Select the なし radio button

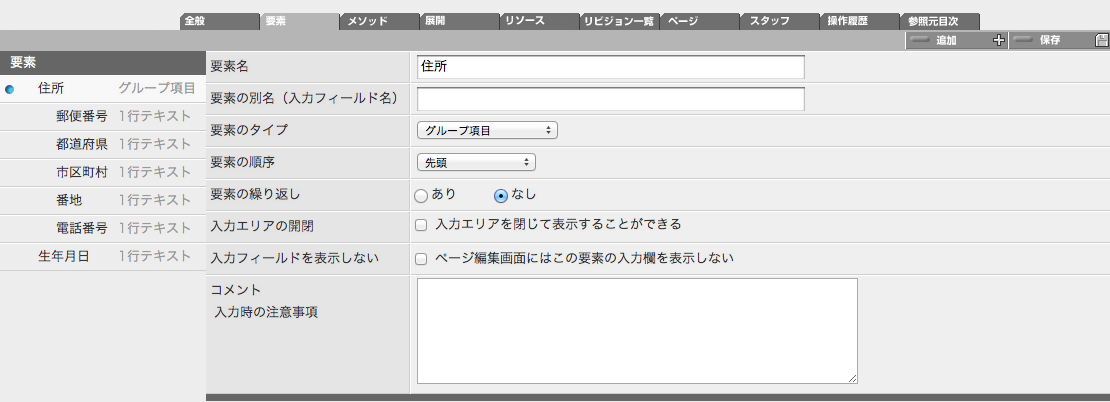501,195
